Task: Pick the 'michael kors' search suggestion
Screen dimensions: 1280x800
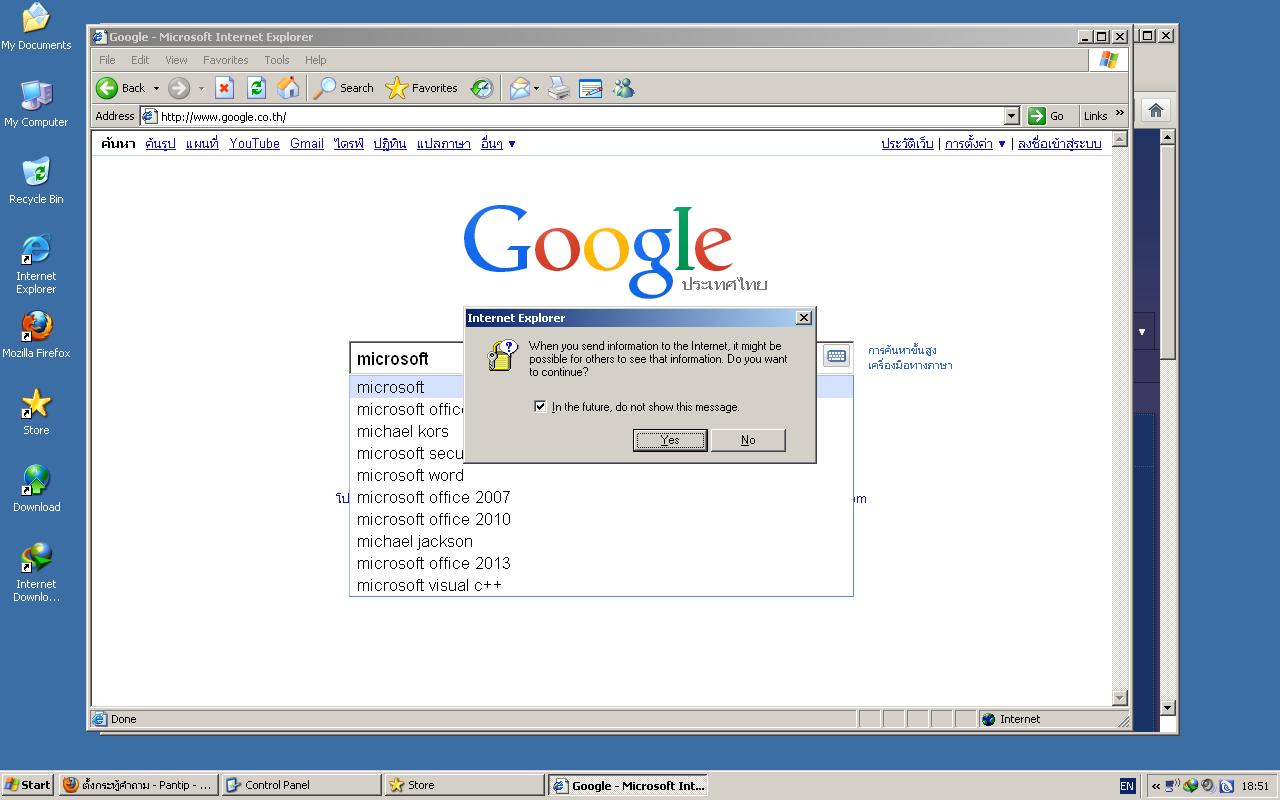Action: [403, 431]
